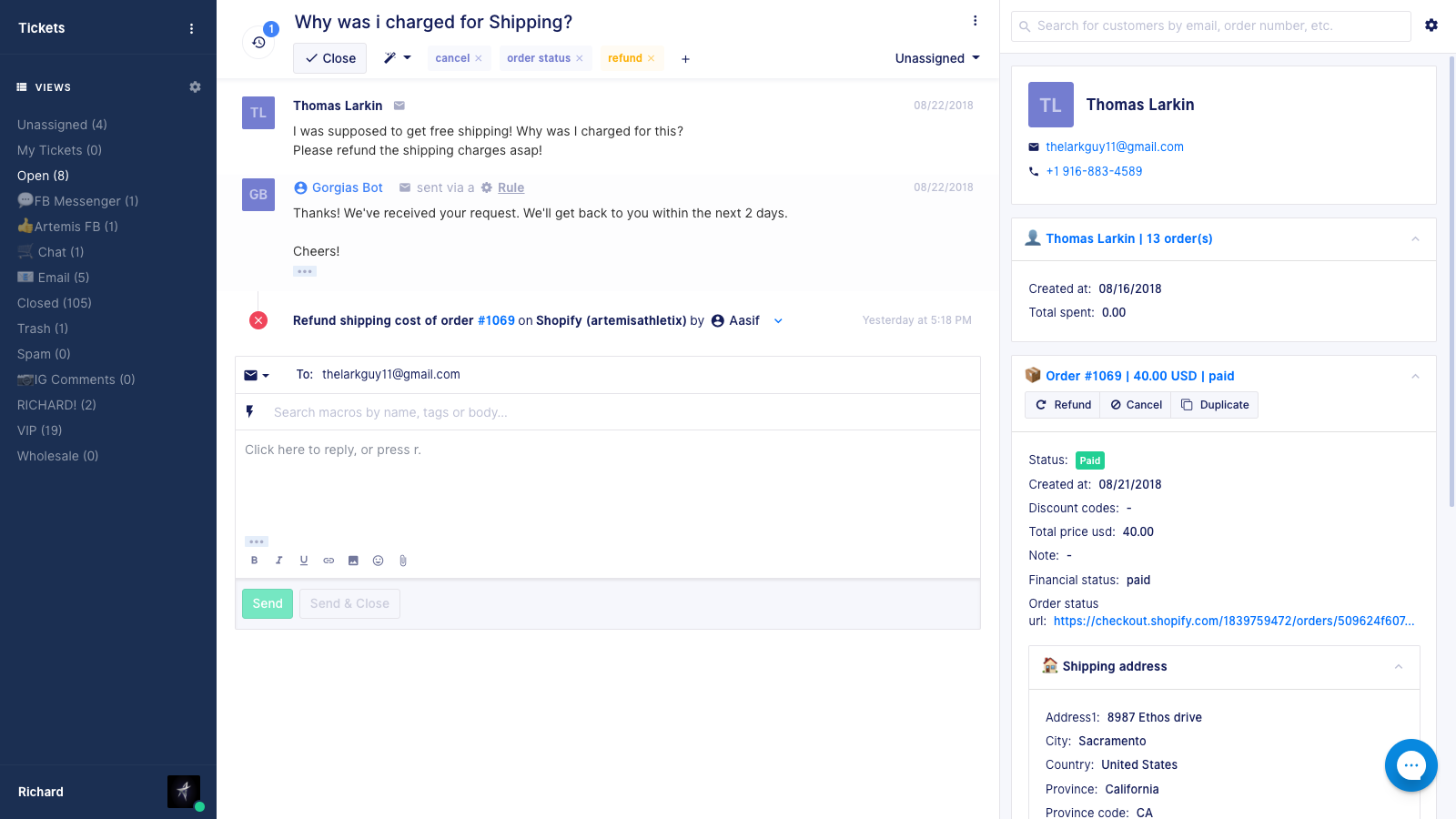Image resolution: width=1456 pixels, height=819 pixels.
Task: Remove the order status tag
Action: click(579, 58)
